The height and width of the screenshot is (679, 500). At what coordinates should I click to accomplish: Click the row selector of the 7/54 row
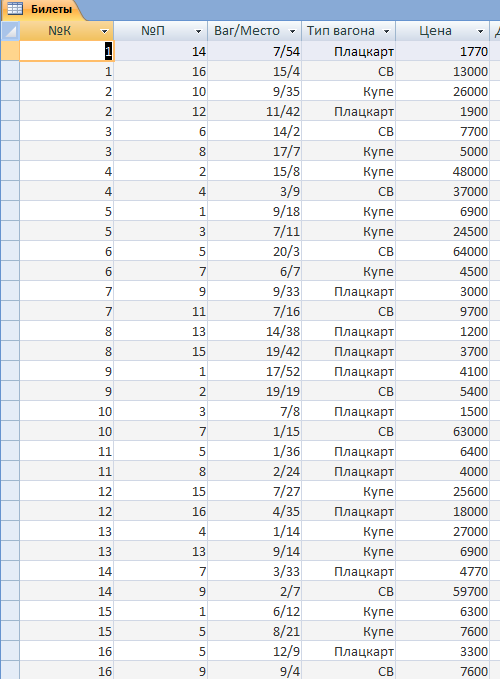10,51
